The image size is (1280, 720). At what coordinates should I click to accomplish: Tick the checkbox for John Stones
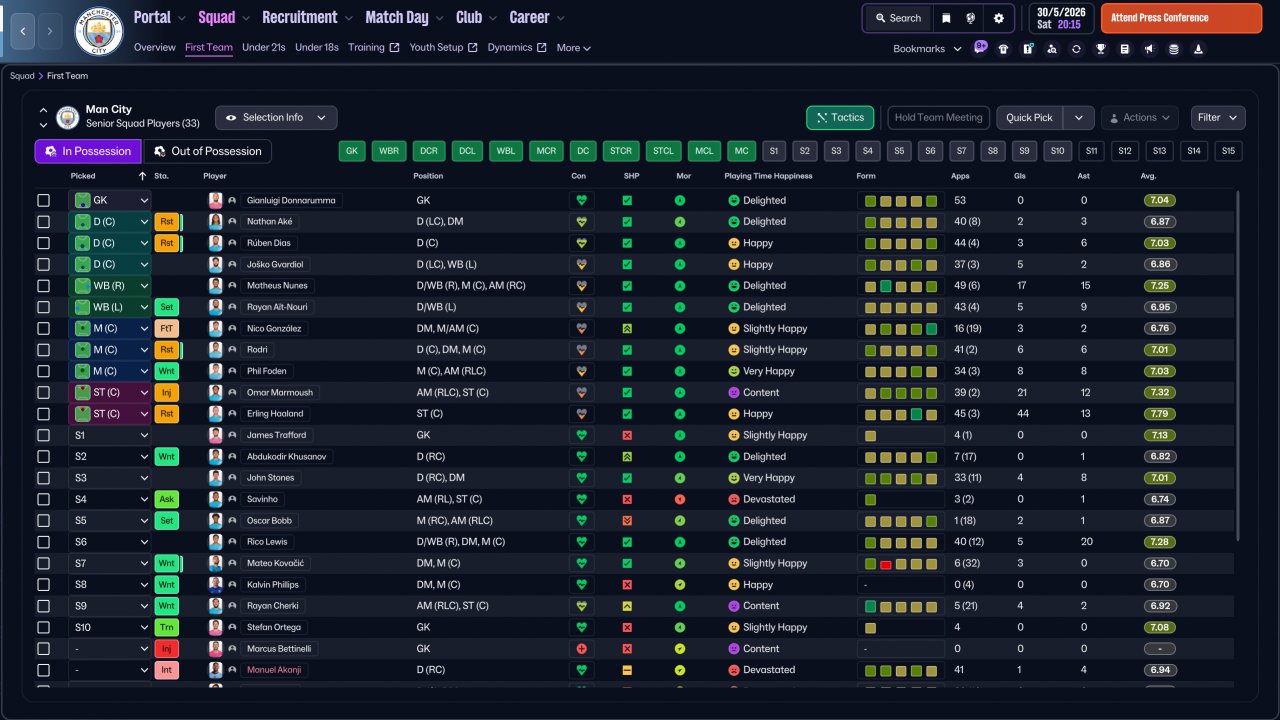coord(43,478)
